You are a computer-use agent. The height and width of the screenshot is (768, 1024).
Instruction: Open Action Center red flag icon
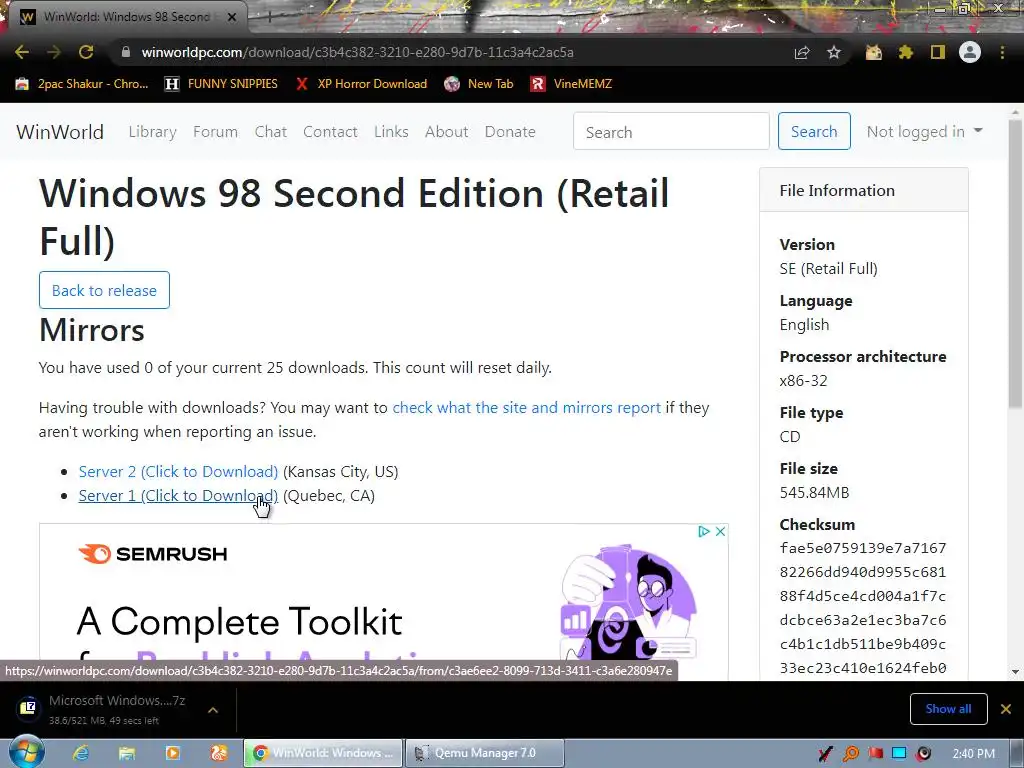pyautogui.click(x=875, y=754)
